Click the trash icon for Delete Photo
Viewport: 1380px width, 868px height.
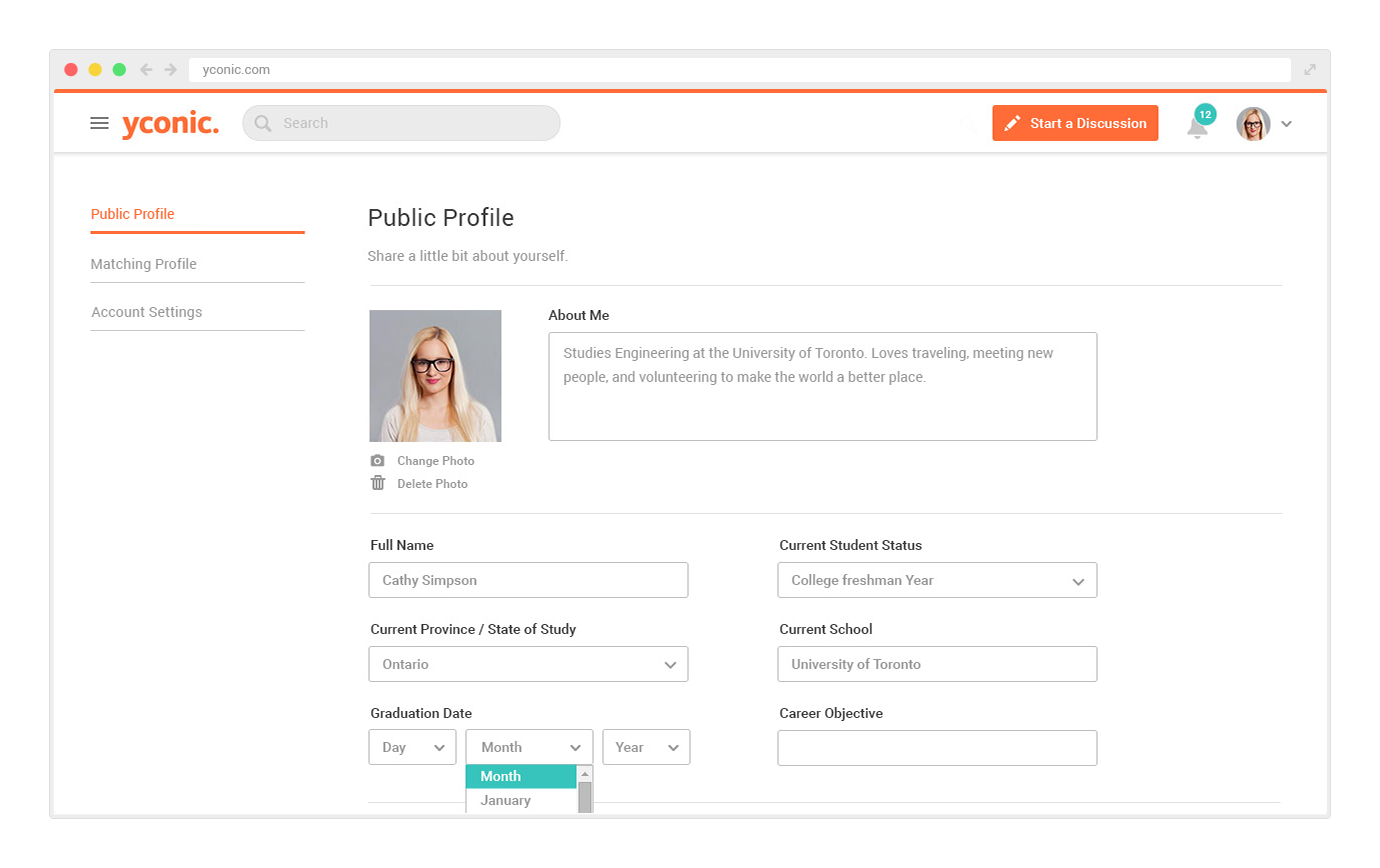coord(377,483)
